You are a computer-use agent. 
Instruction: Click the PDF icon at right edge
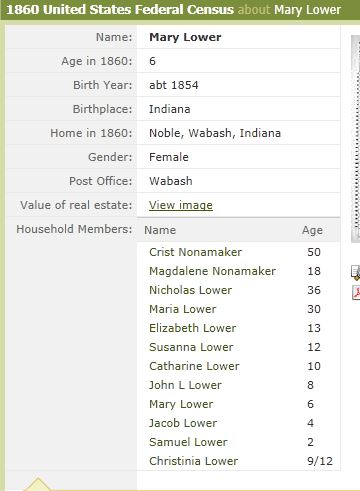pos(356,292)
